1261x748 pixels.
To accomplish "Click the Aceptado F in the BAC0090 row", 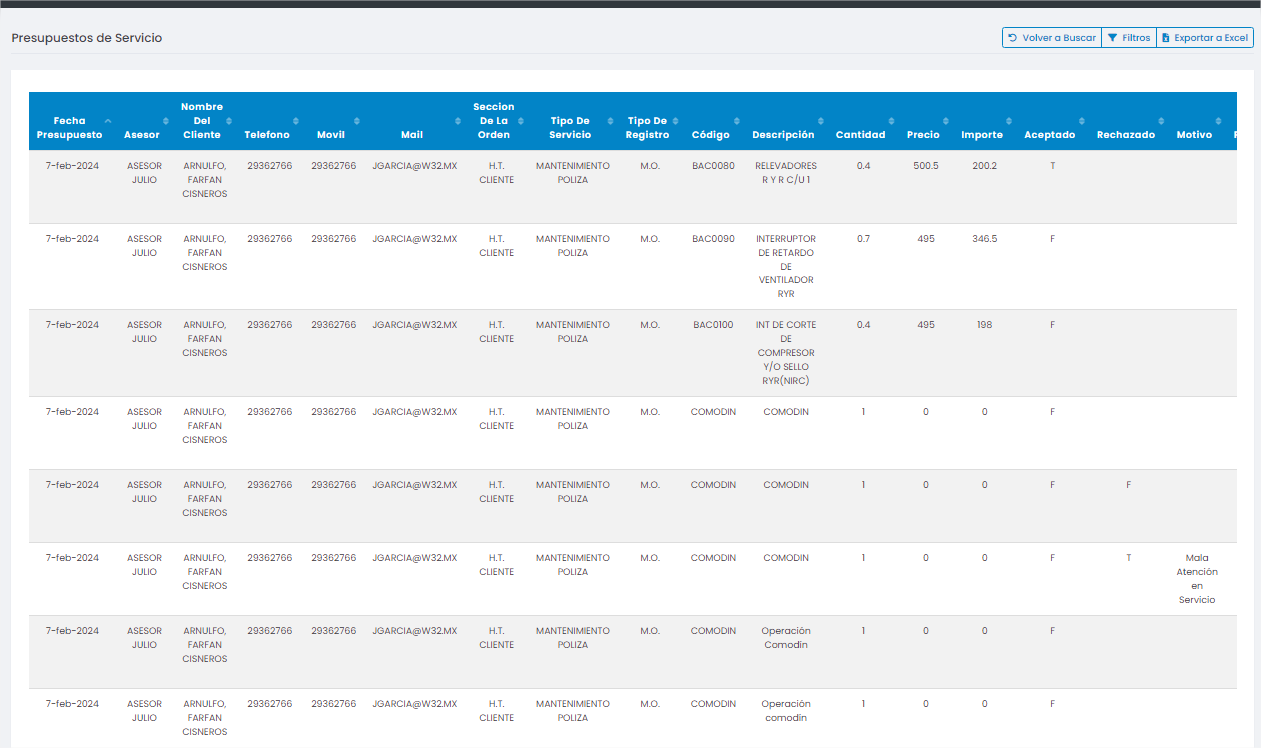I will [x=1052, y=239].
